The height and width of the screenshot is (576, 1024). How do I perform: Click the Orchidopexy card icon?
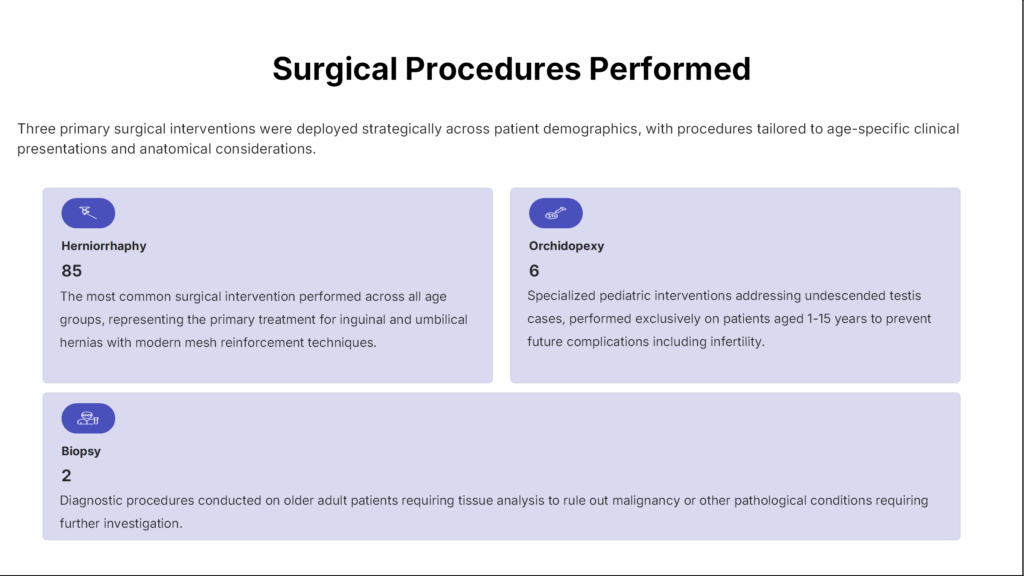pyautogui.click(x=555, y=213)
